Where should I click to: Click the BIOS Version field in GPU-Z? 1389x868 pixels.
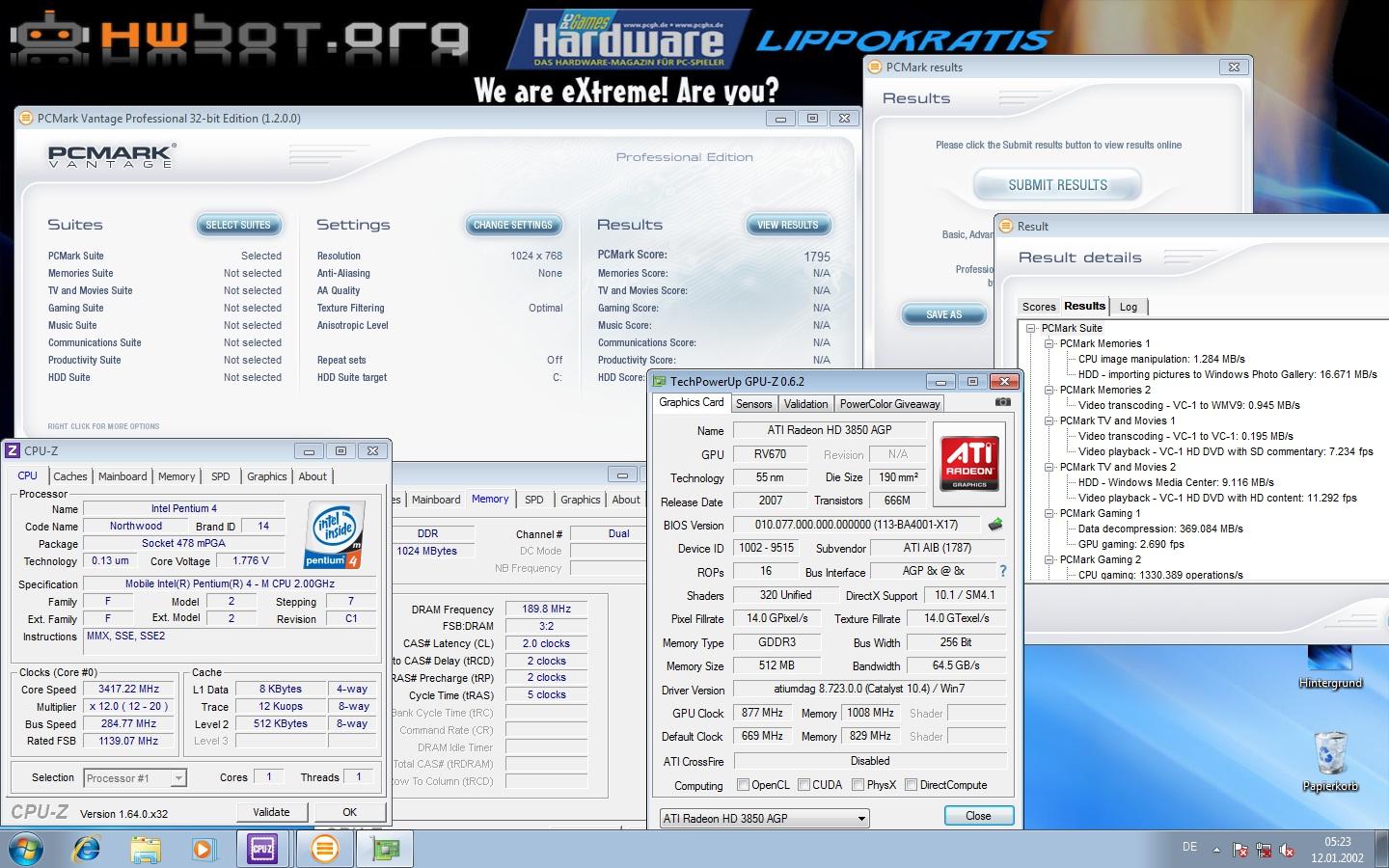pyautogui.click(x=857, y=525)
